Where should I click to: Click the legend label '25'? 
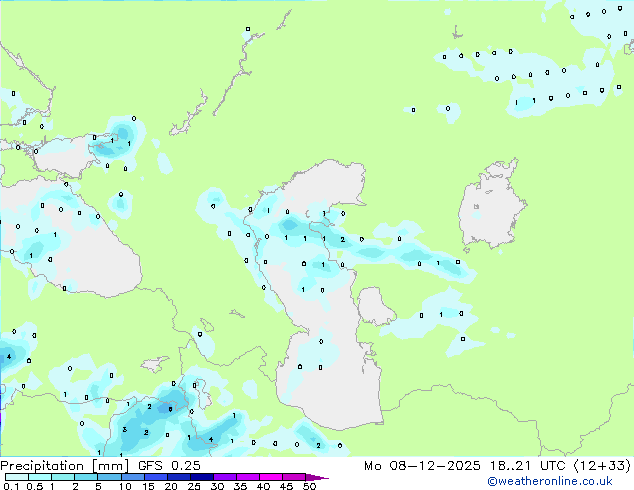pyautogui.click(x=194, y=486)
